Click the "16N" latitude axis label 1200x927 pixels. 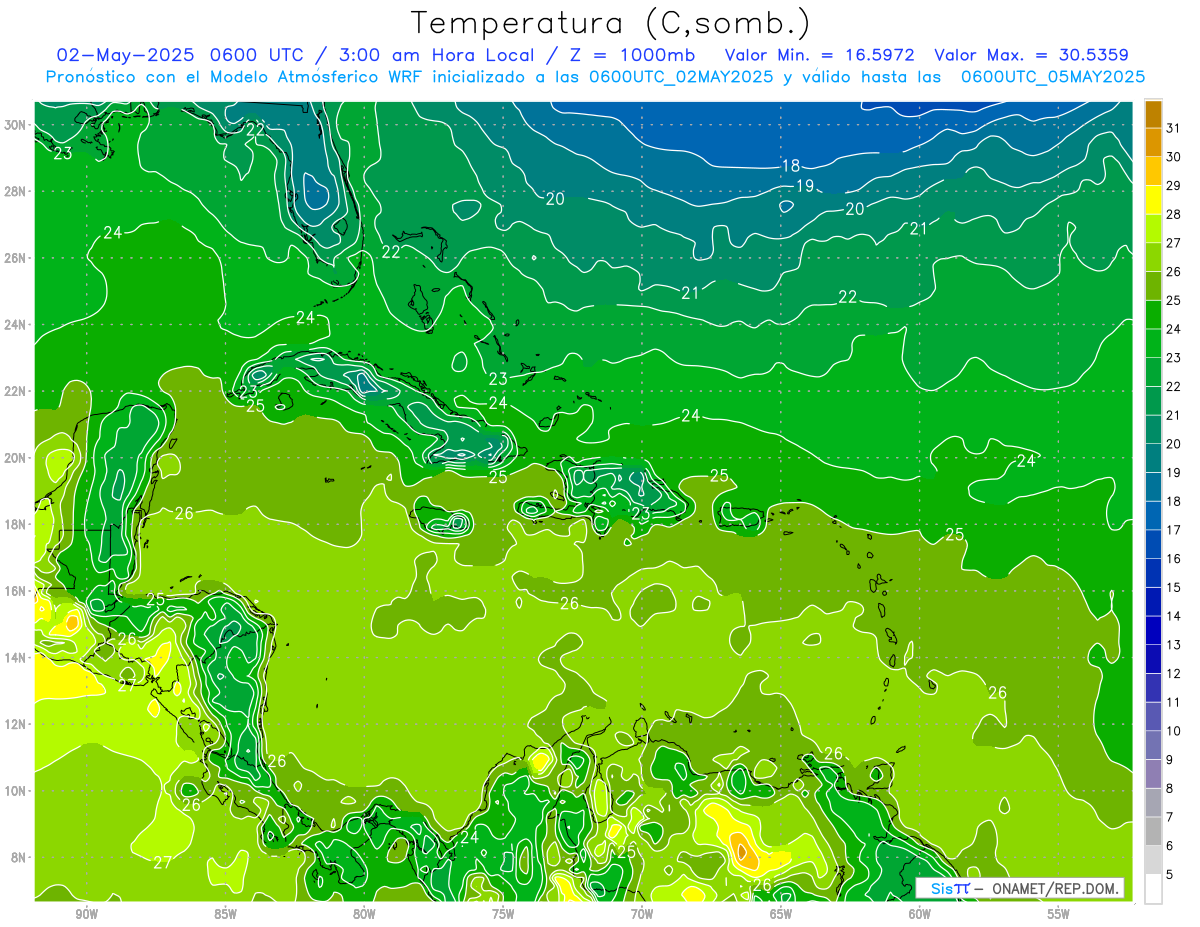point(16,591)
